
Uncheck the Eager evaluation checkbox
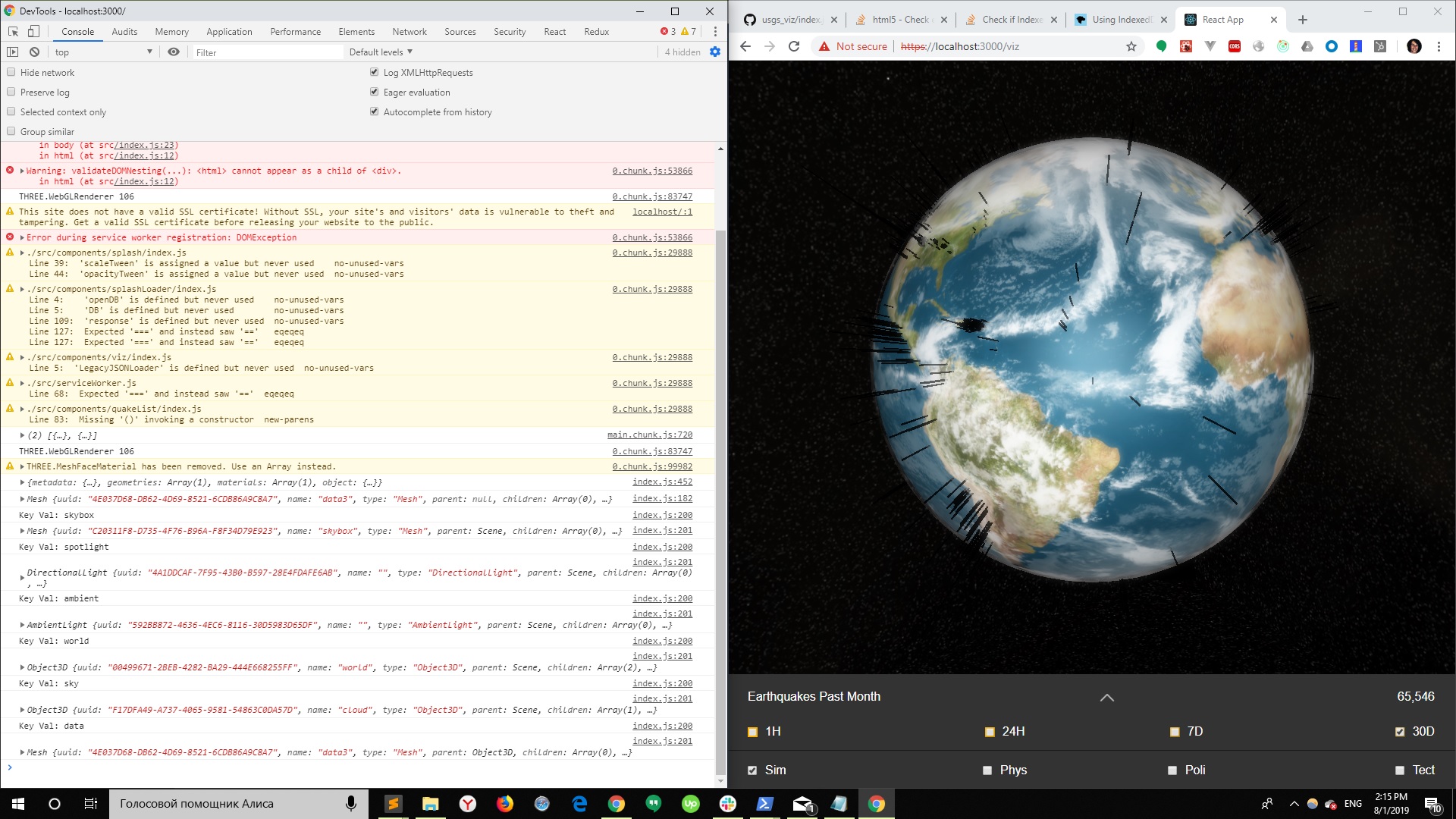pos(374,92)
